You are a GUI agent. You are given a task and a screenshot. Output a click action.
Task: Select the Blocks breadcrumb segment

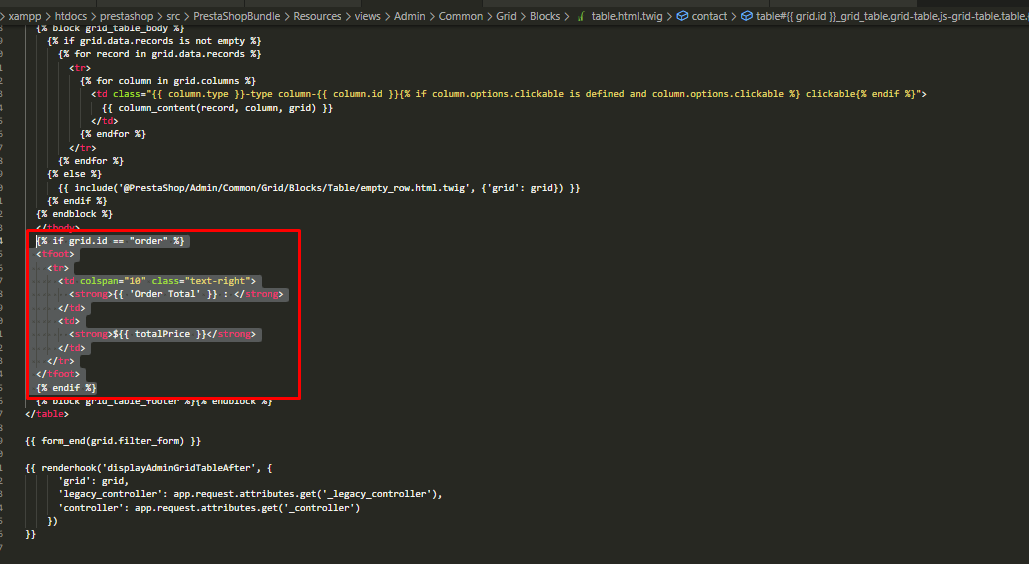coord(545,16)
